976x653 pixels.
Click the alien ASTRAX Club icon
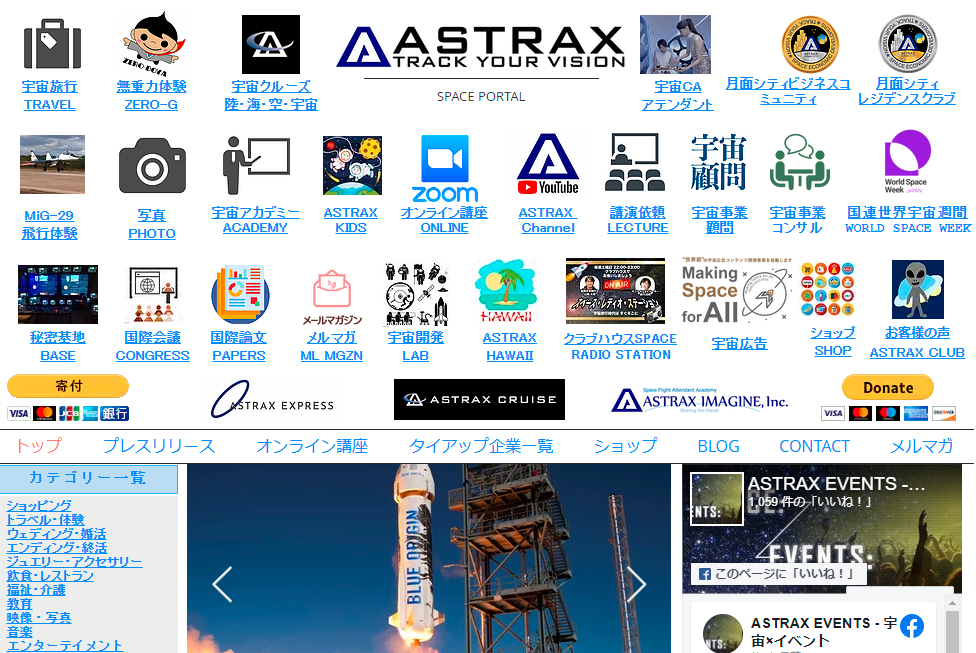tap(917, 289)
